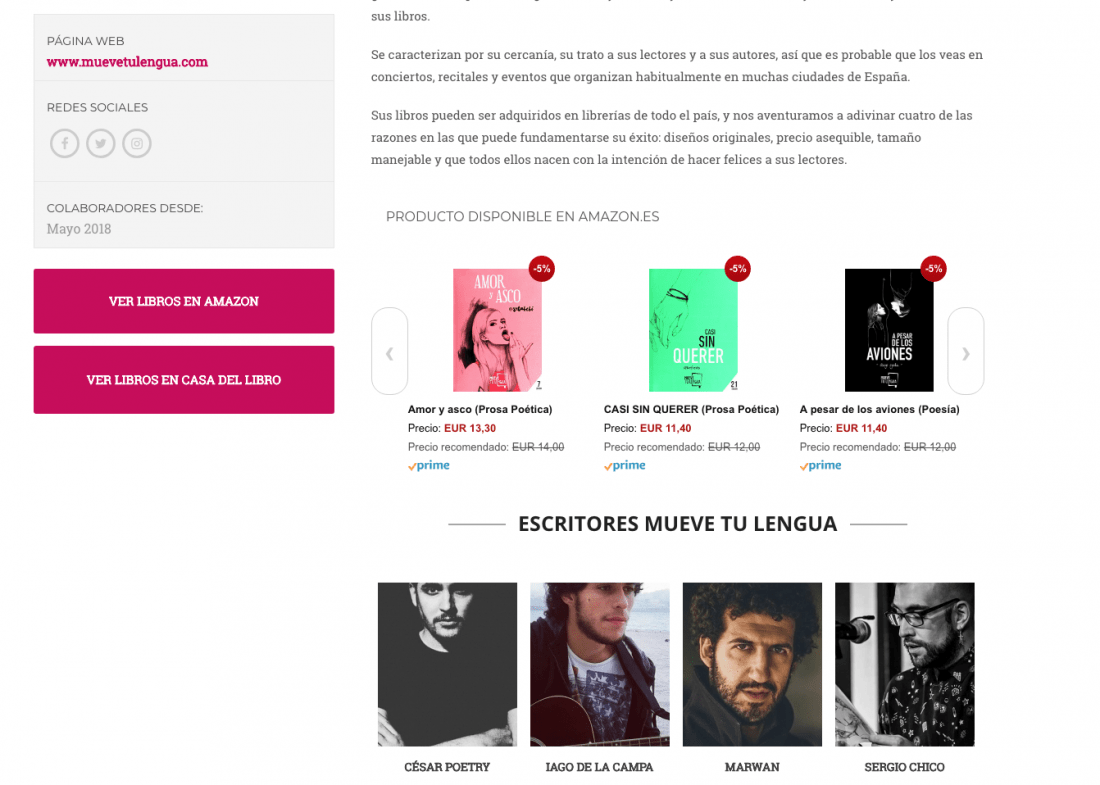Open the Instagram social icon

[x=137, y=144]
